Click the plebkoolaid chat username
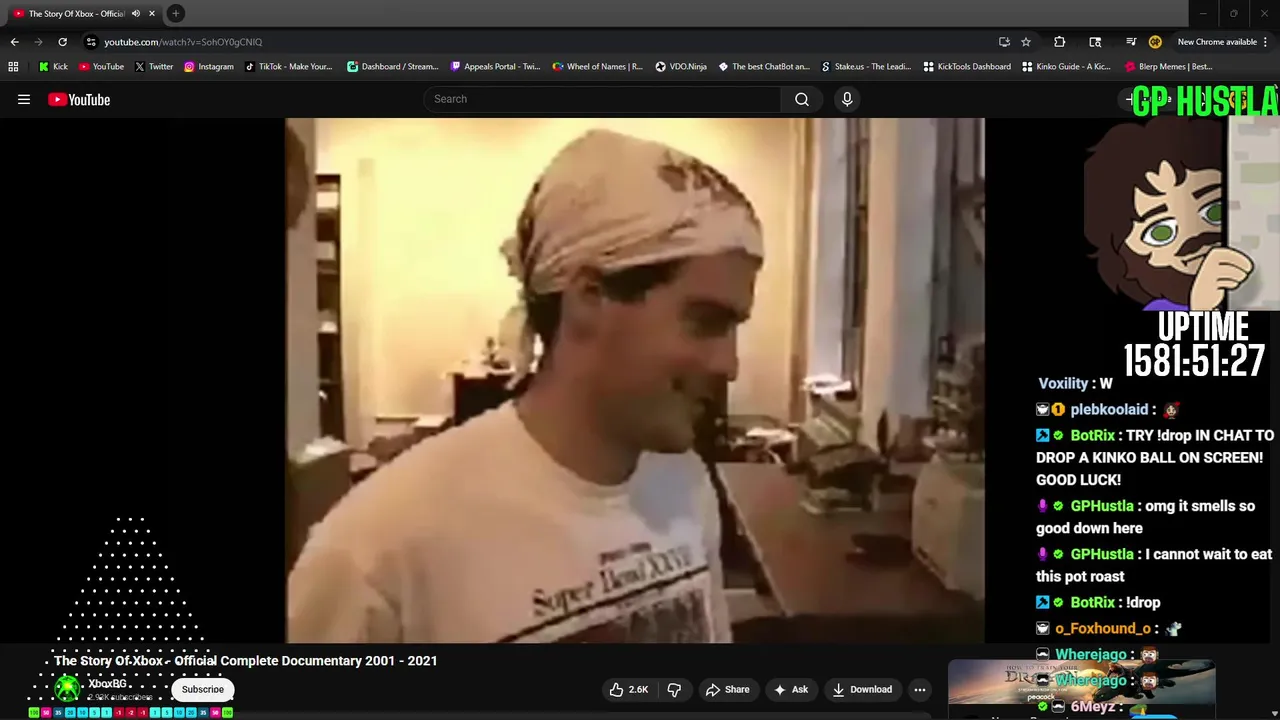Image resolution: width=1280 pixels, height=720 pixels. [x=1109, y=410]
